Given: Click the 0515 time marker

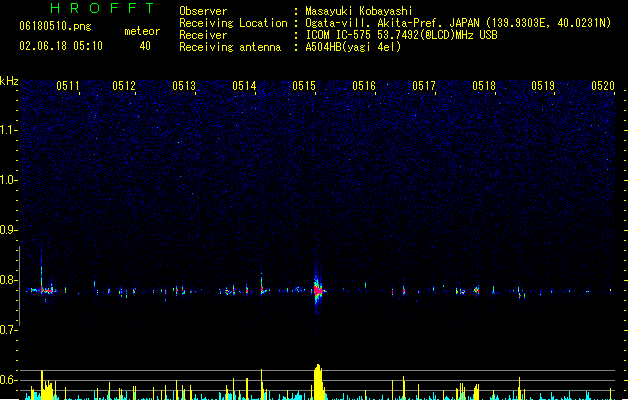Looking at the screenshot, I should click(304, 86).
